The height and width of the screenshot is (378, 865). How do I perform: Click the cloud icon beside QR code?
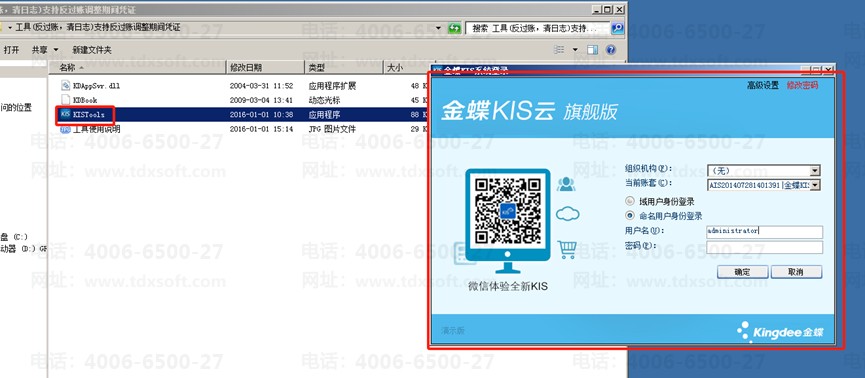tap(568, 214)
